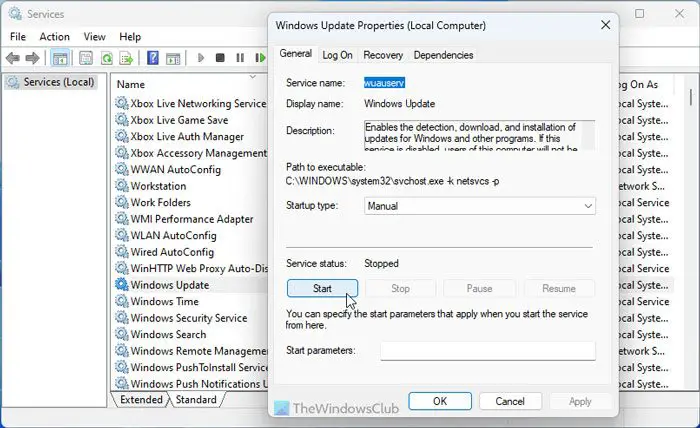Screen dimensions: 700x428
Task: Click the Description box scrollbar
Action: pyautogui.click(x=589, y=136)
